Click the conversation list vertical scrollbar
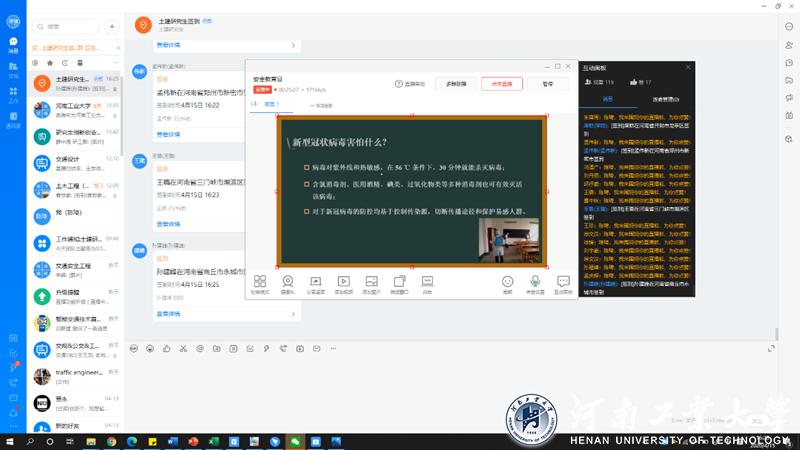The image size is (800, 450). click(x=122, y=115)
